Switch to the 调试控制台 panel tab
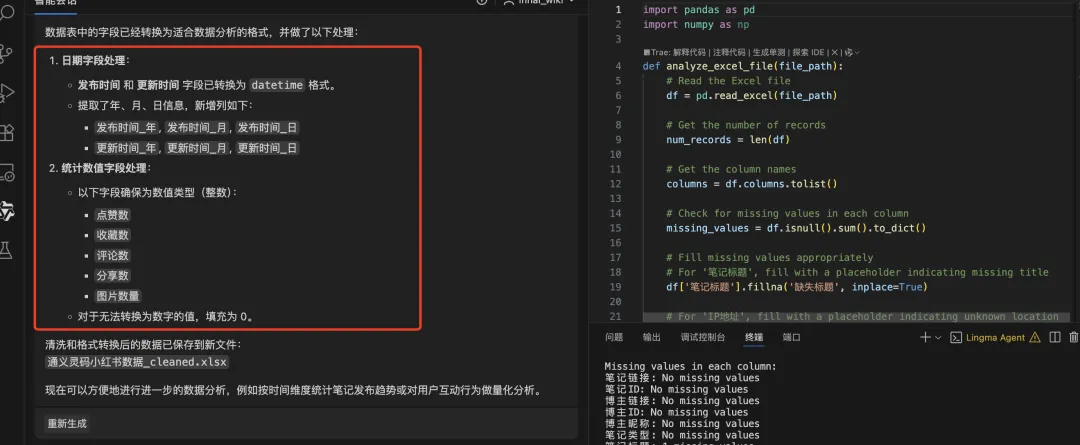 click(703, 338)
